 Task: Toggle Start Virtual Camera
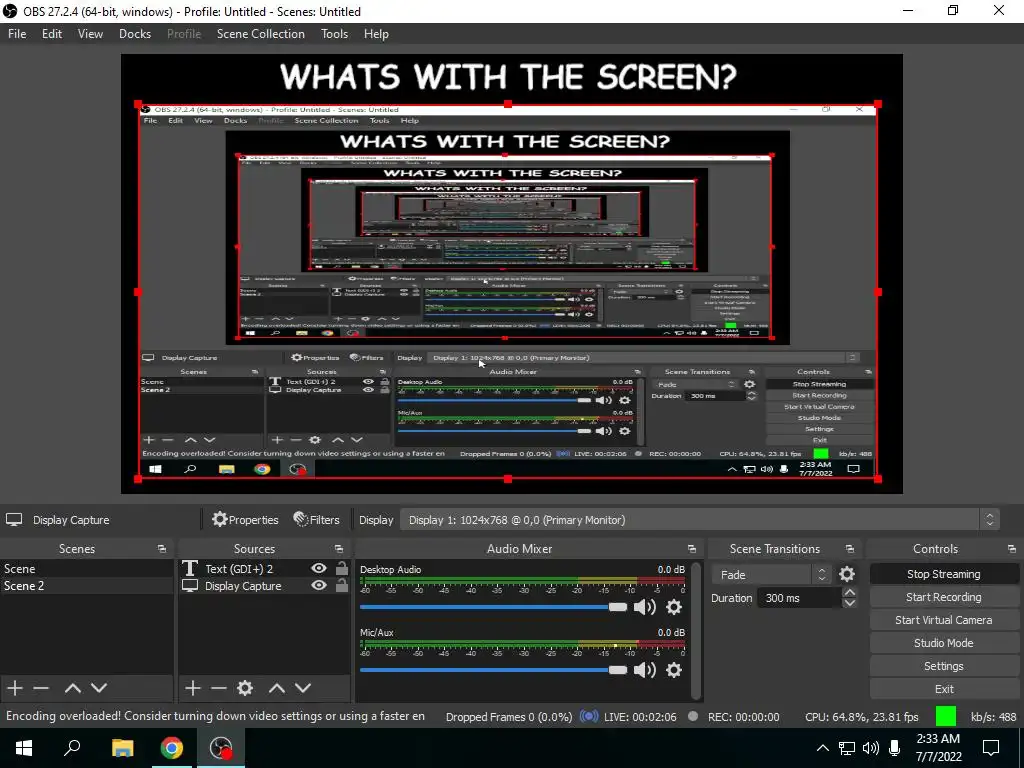(x=944, y=620)
